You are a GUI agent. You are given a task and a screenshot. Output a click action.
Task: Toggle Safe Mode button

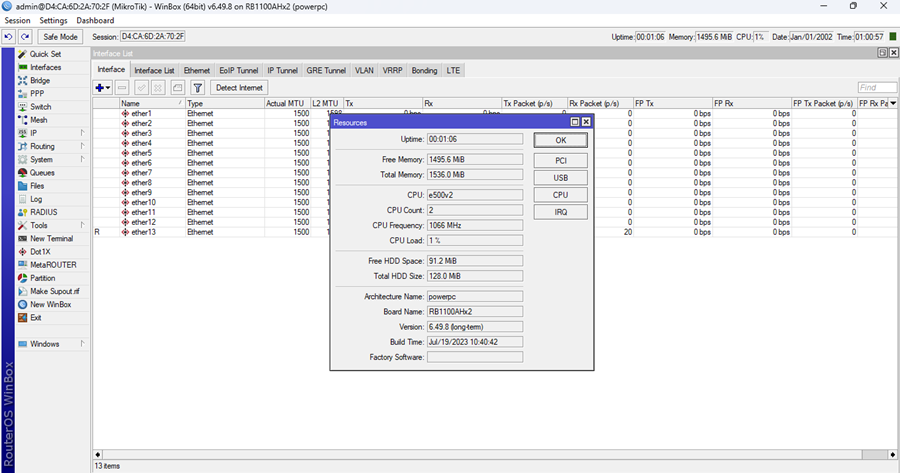click(x=60, y=37)
